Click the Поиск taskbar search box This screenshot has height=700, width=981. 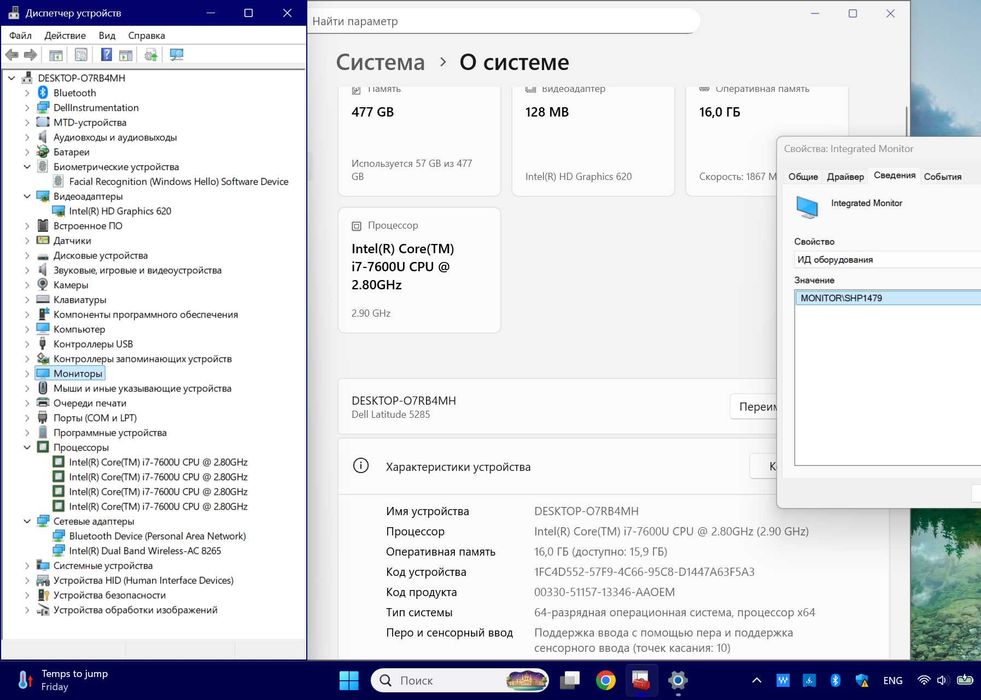click(x=460, y=680)
